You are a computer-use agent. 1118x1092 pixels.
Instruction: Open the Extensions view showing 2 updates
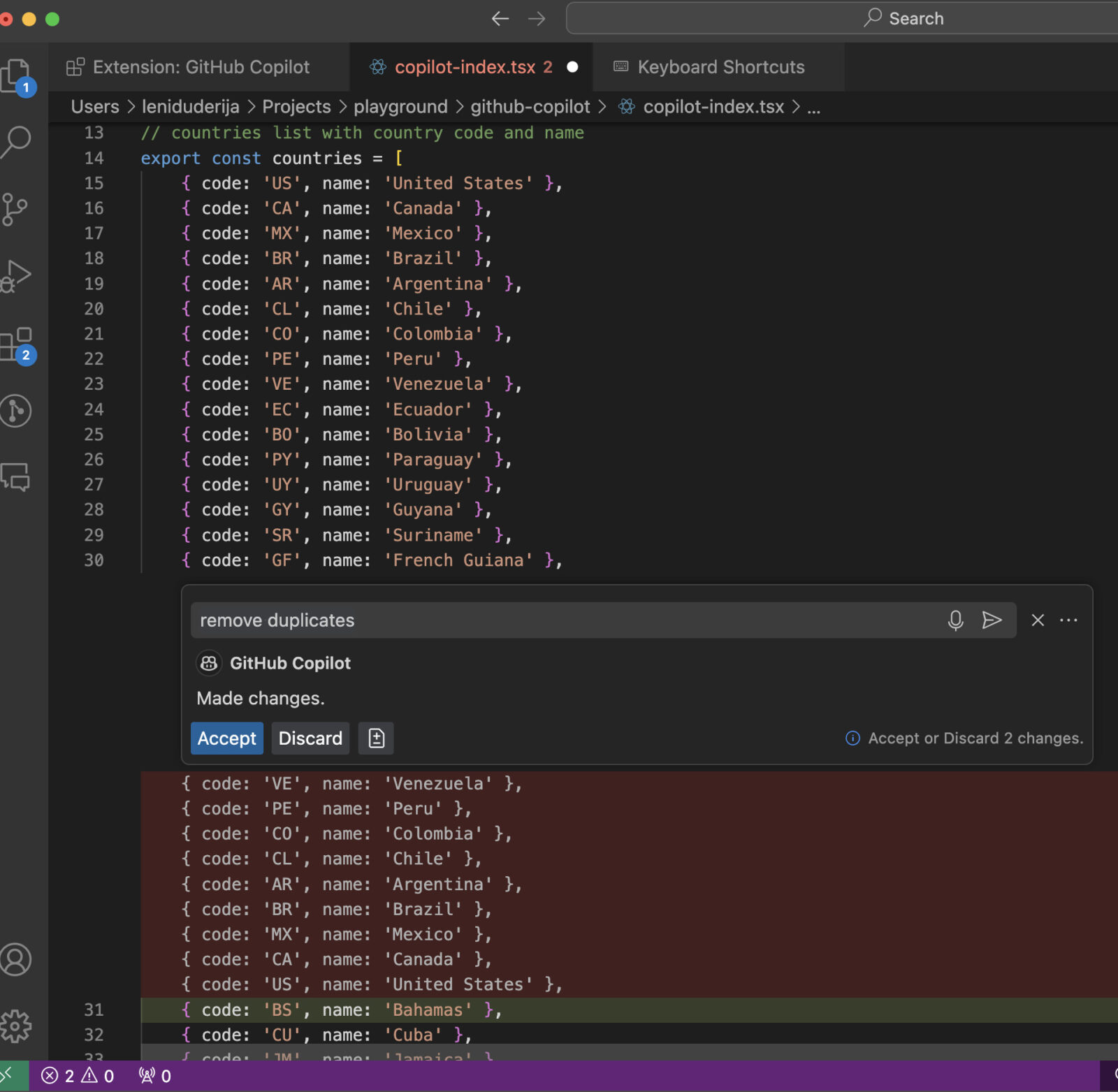coord(16,342)
